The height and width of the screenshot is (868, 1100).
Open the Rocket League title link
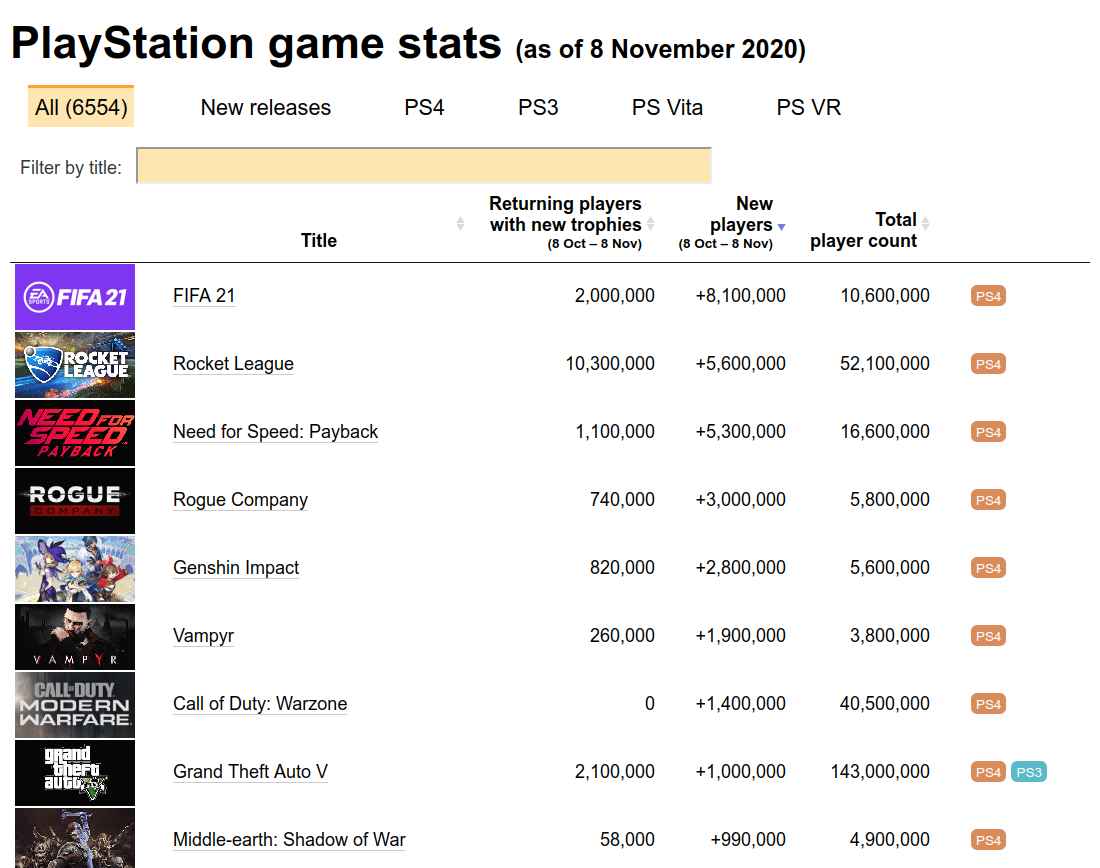[x=233, y=364]
